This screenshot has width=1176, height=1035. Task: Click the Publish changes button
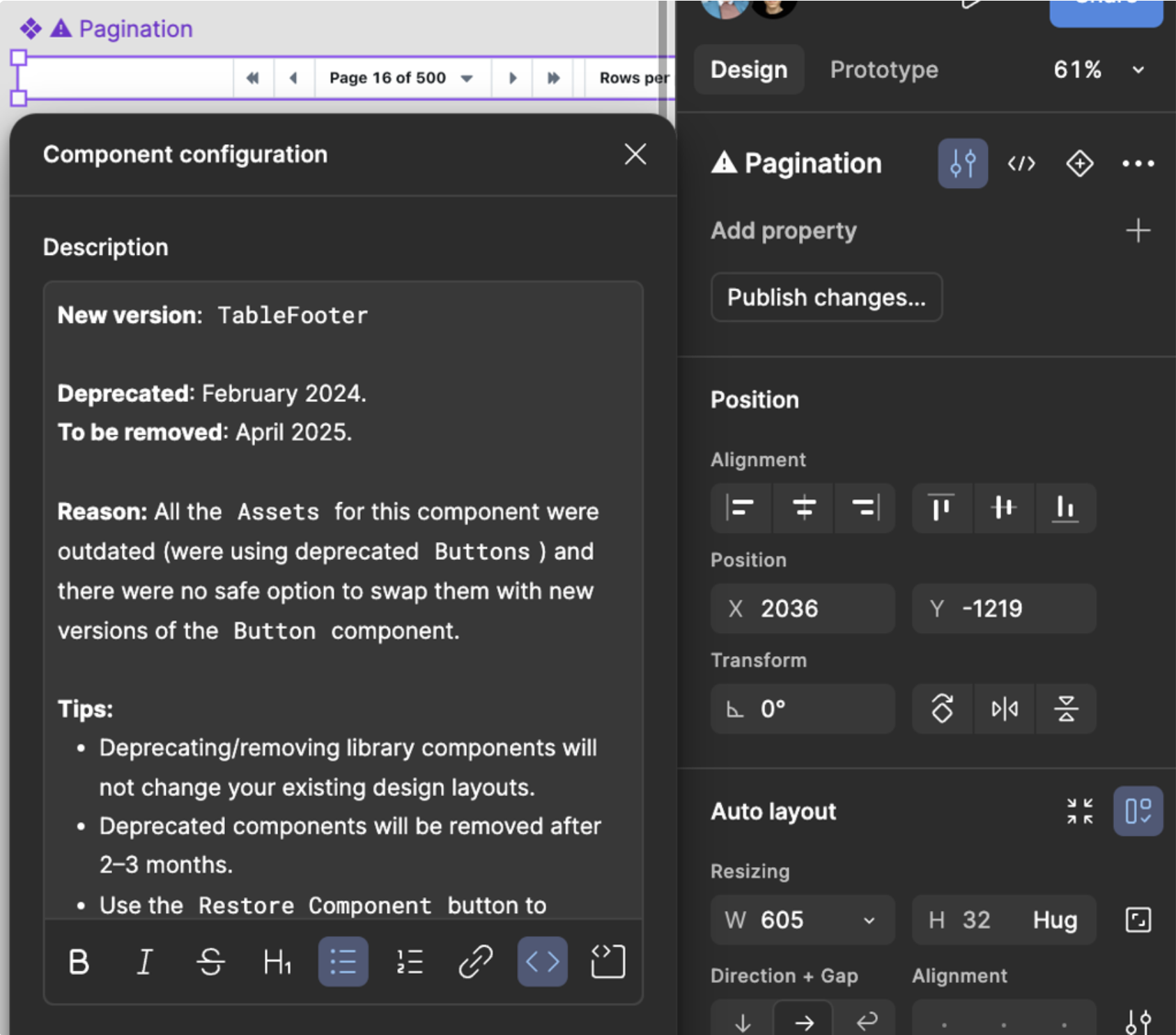826,297
